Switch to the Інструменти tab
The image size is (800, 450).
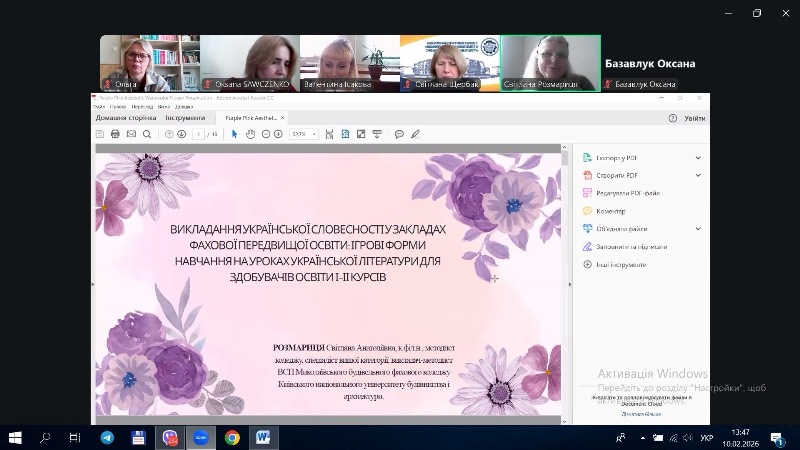pos(185,118)
